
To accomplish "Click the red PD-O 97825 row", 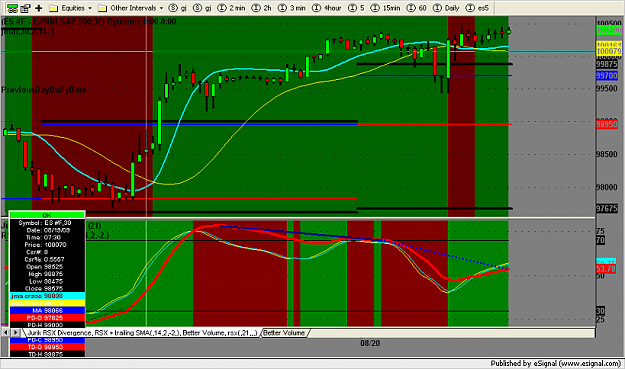I will click(47, 318).
